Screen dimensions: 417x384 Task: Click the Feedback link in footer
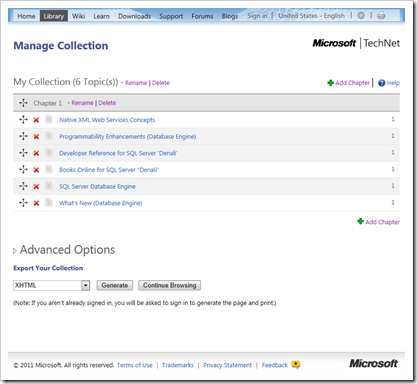[275, 365]
